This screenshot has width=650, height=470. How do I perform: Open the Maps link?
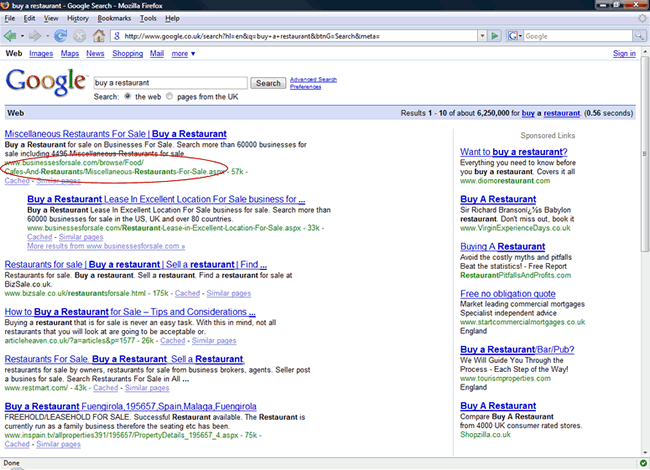click(x=70, y=53)
